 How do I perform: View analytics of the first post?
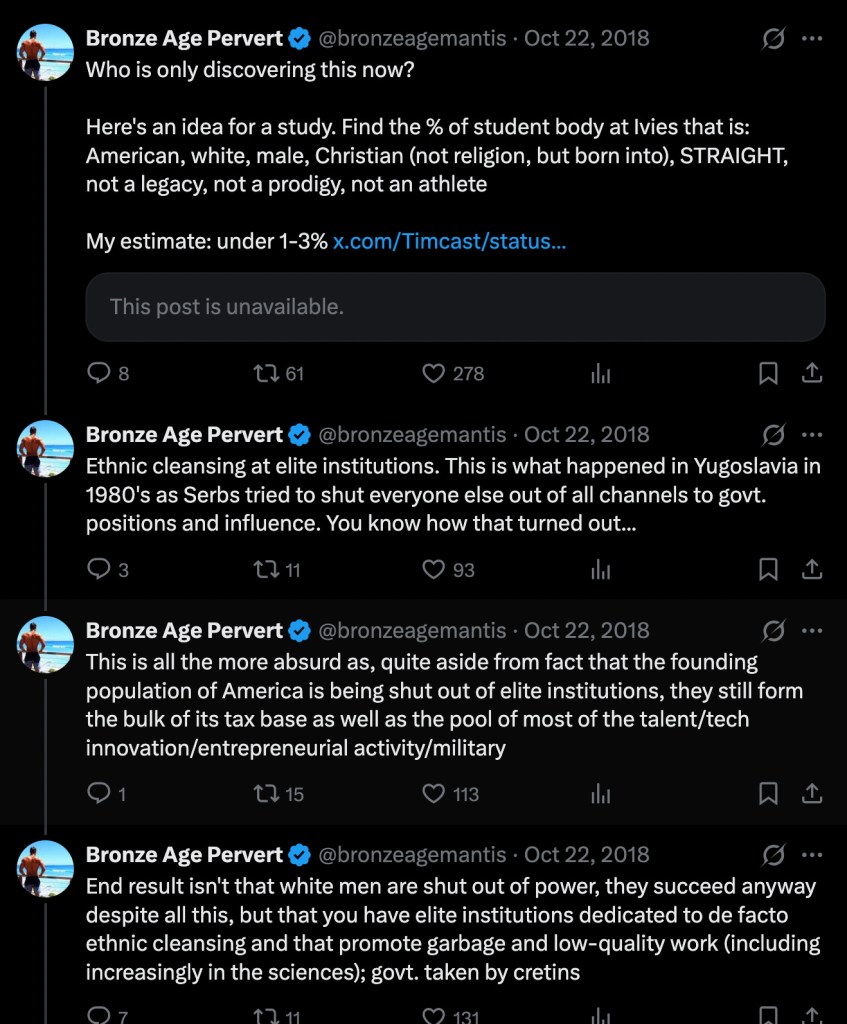(x=601, y=373)
